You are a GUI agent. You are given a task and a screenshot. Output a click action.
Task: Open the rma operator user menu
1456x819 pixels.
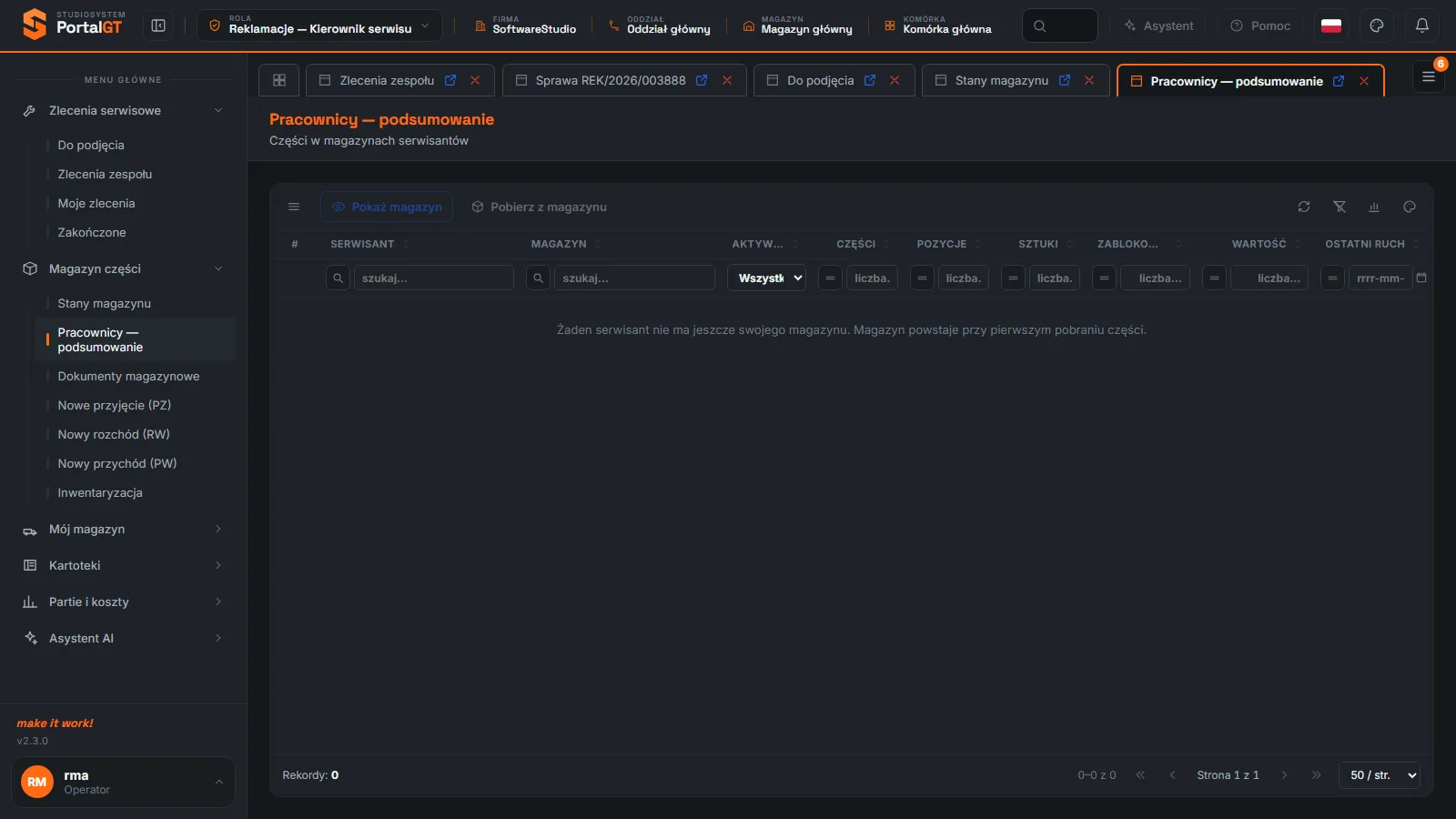point(123,783)
